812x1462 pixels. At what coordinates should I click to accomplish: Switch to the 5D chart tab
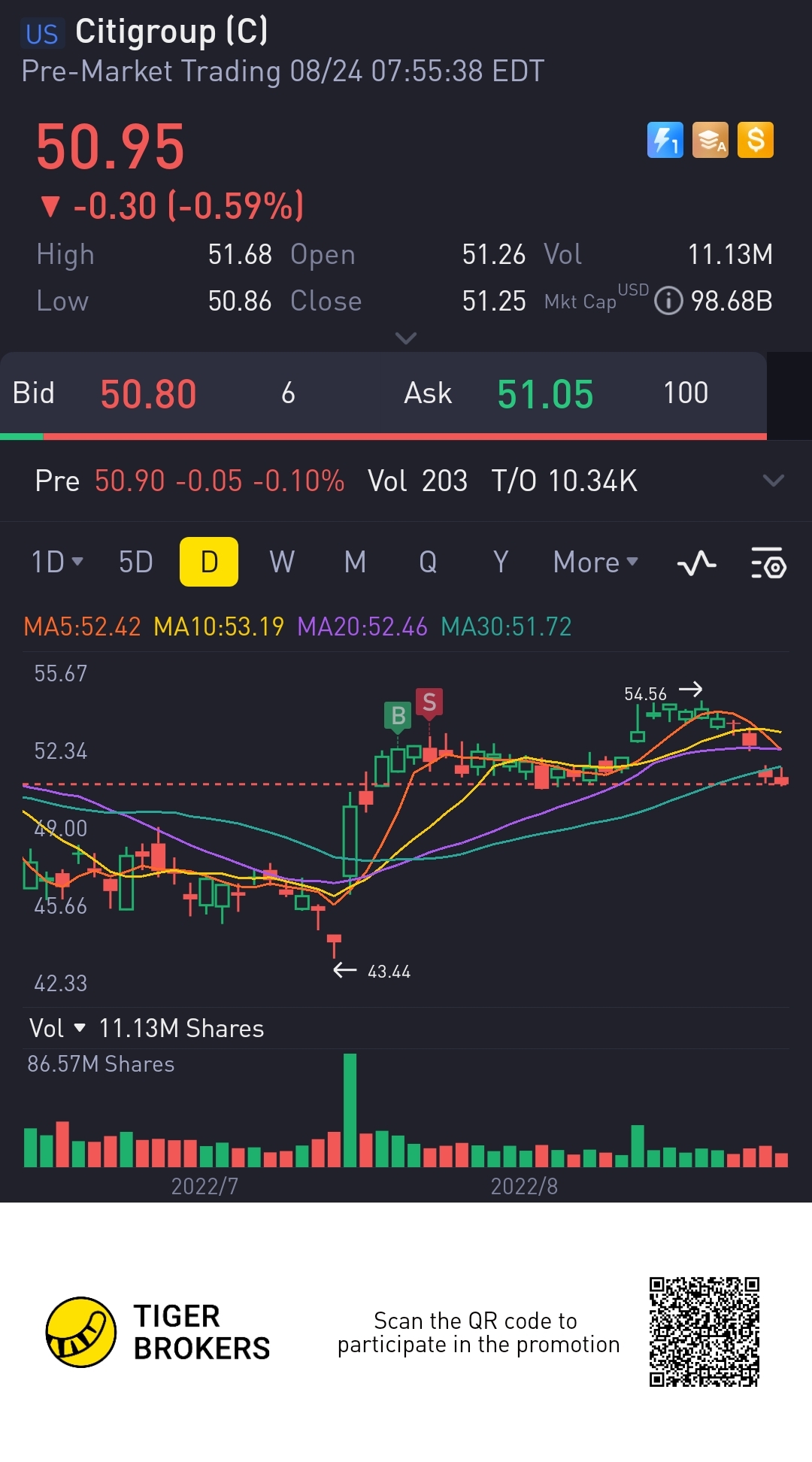136,562
